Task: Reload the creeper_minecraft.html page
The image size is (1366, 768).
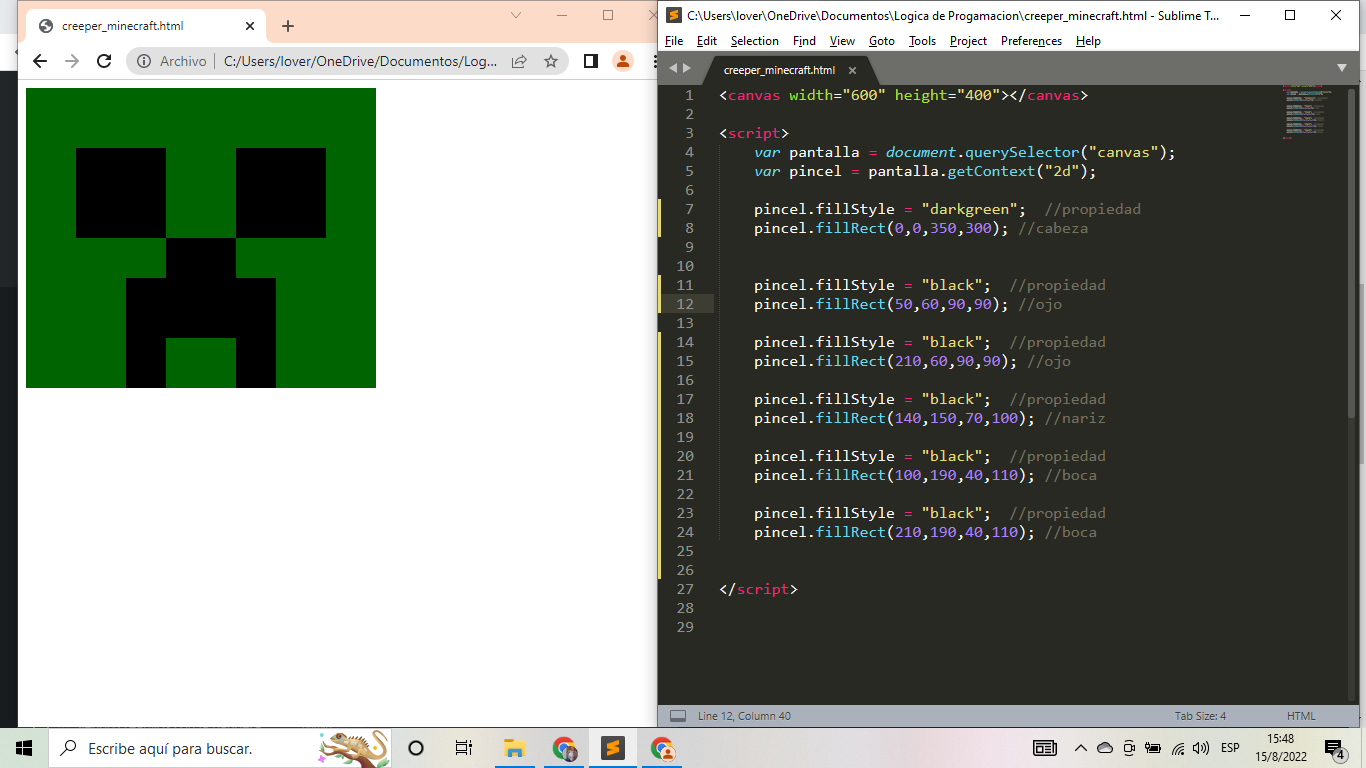Action: pos(104,61)
